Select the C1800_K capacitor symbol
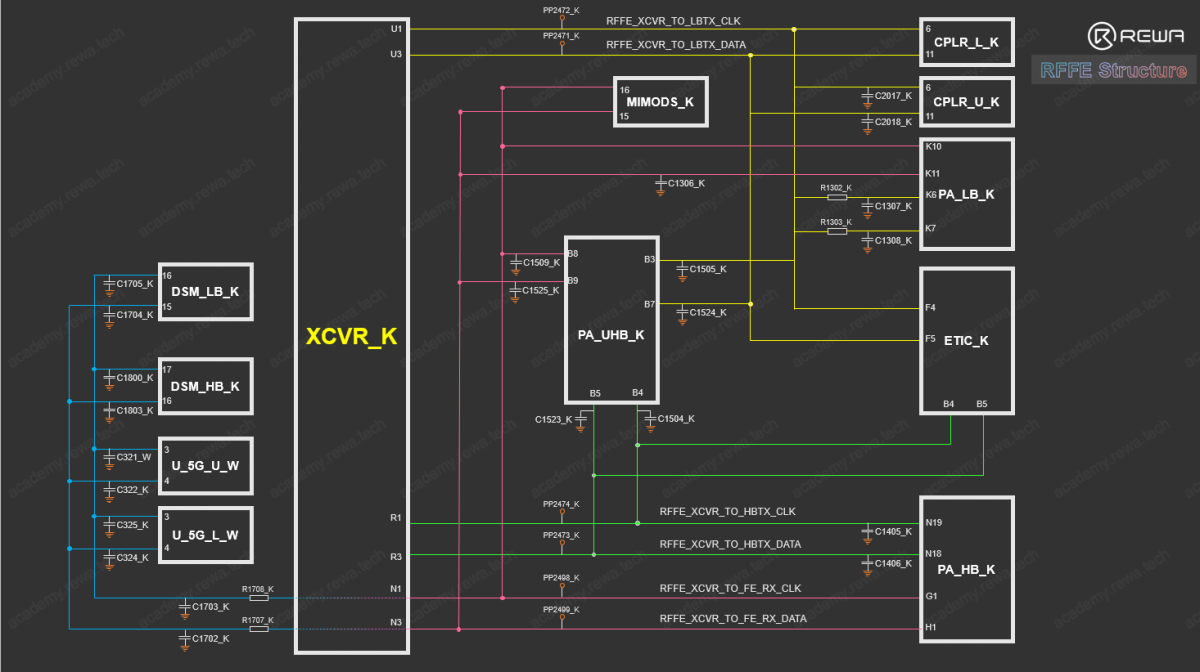This screenshot has height=672, width=1200. point(109,378)
